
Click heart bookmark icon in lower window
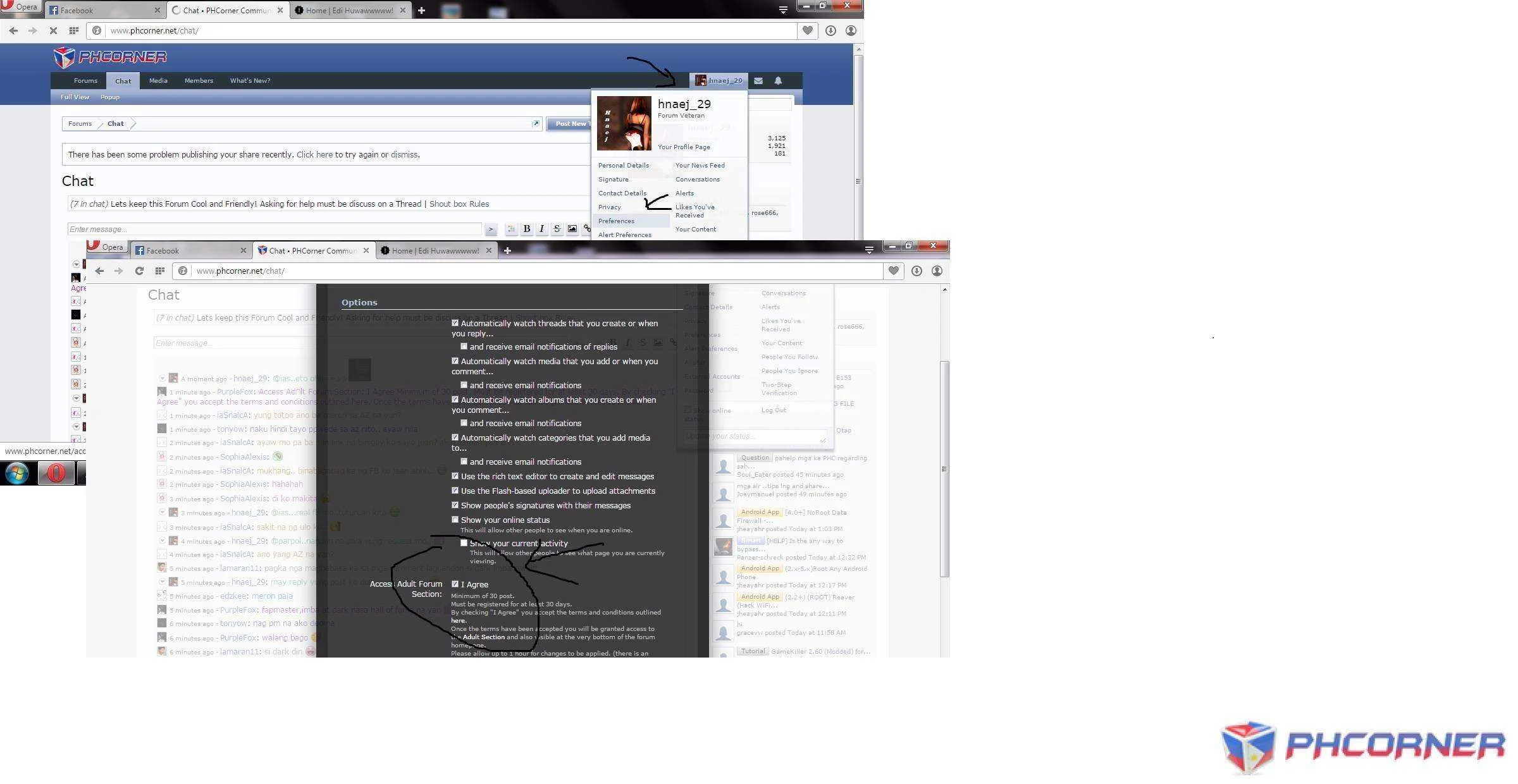[x=894, y=271]
